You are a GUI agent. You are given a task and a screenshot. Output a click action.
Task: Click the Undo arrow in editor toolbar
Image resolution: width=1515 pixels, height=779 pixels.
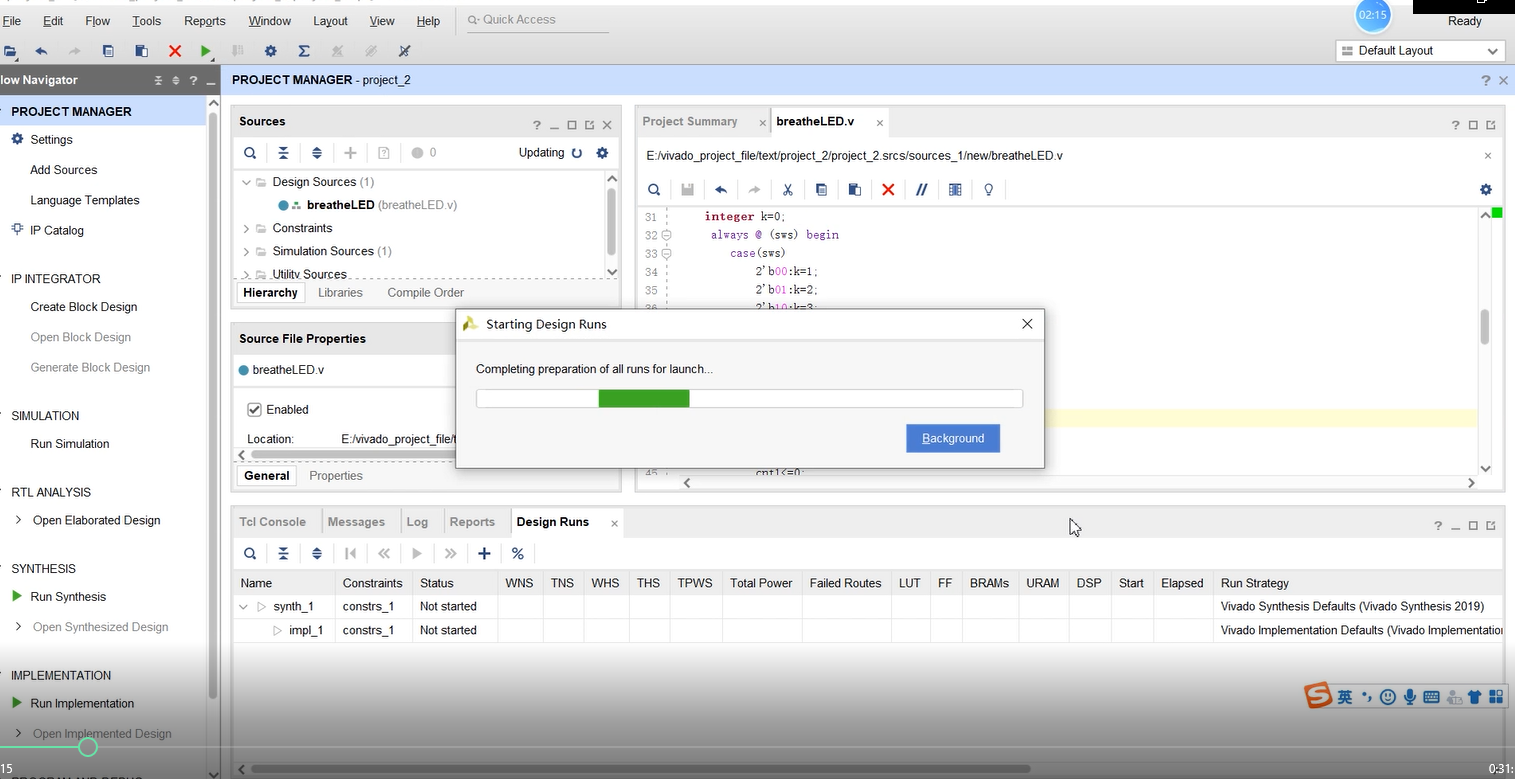coord(720,189)
